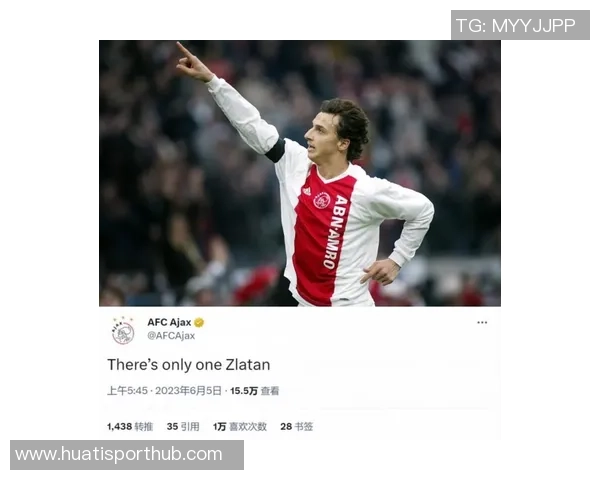Open the Zlatan photo in the tweet
The image size is (600, 480).
point(300,173)
